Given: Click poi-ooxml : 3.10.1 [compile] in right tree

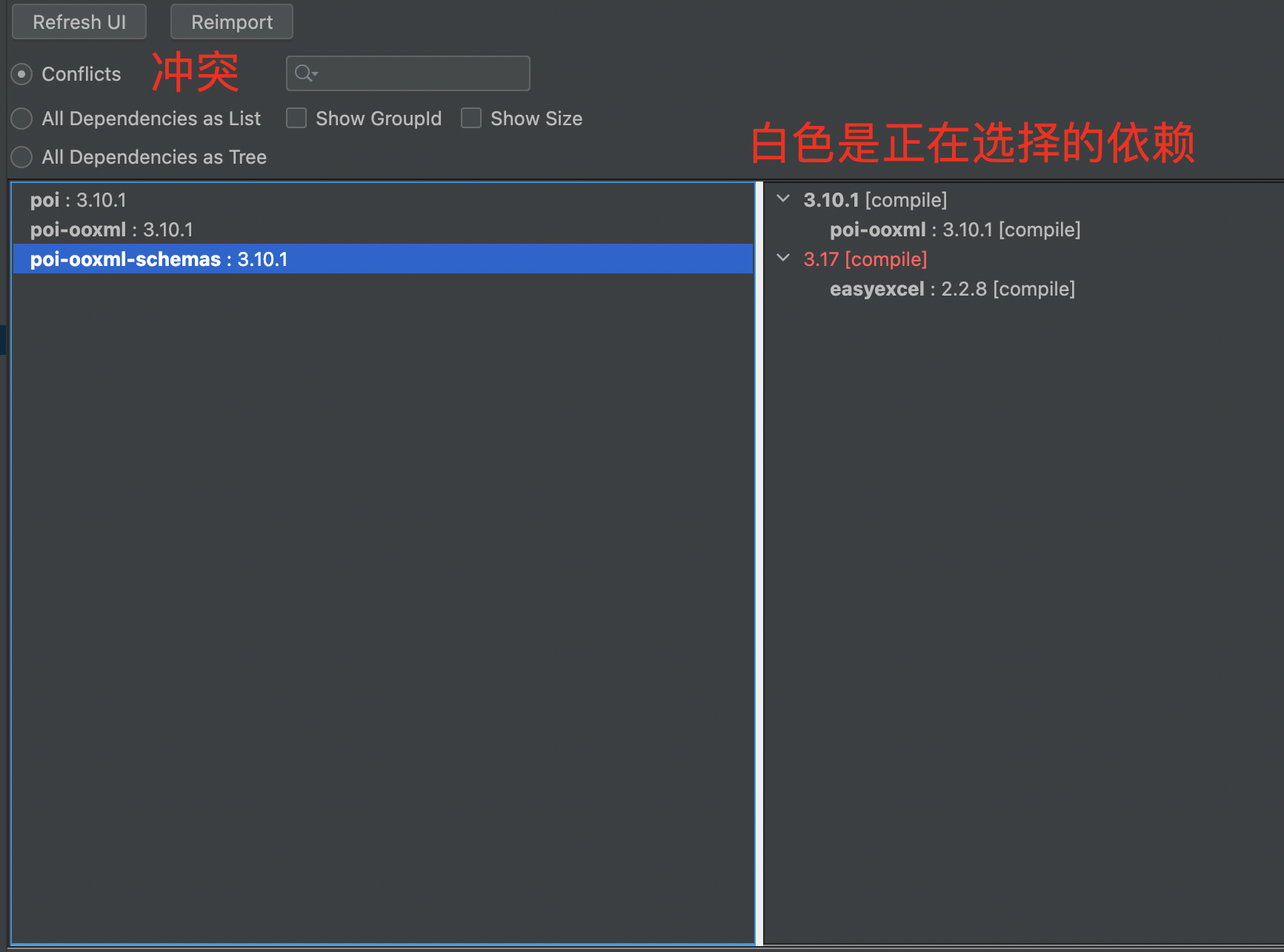Looking at the screenshot, I should (955, 230).
